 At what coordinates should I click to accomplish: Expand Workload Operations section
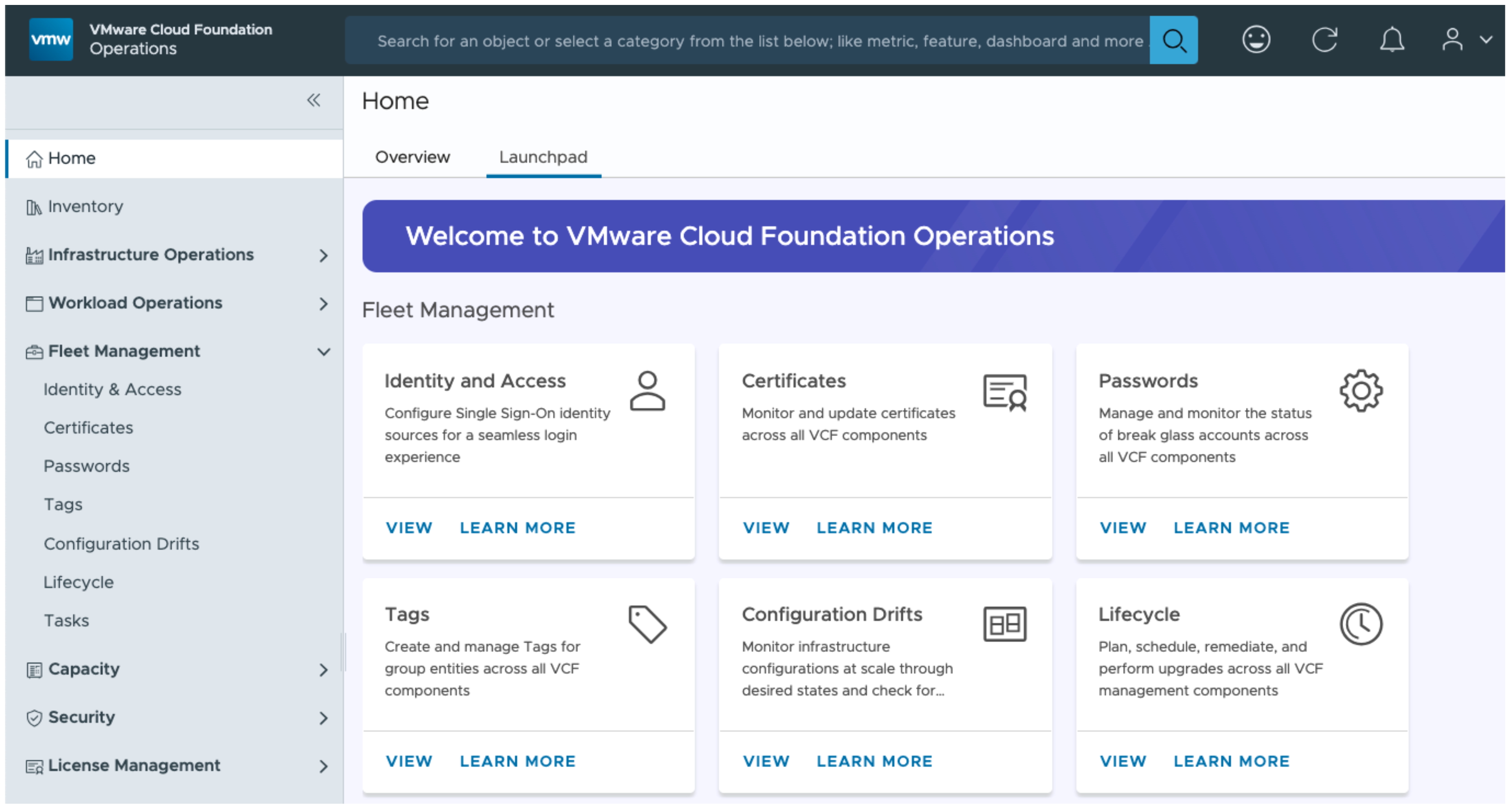[x=323, y=304]
